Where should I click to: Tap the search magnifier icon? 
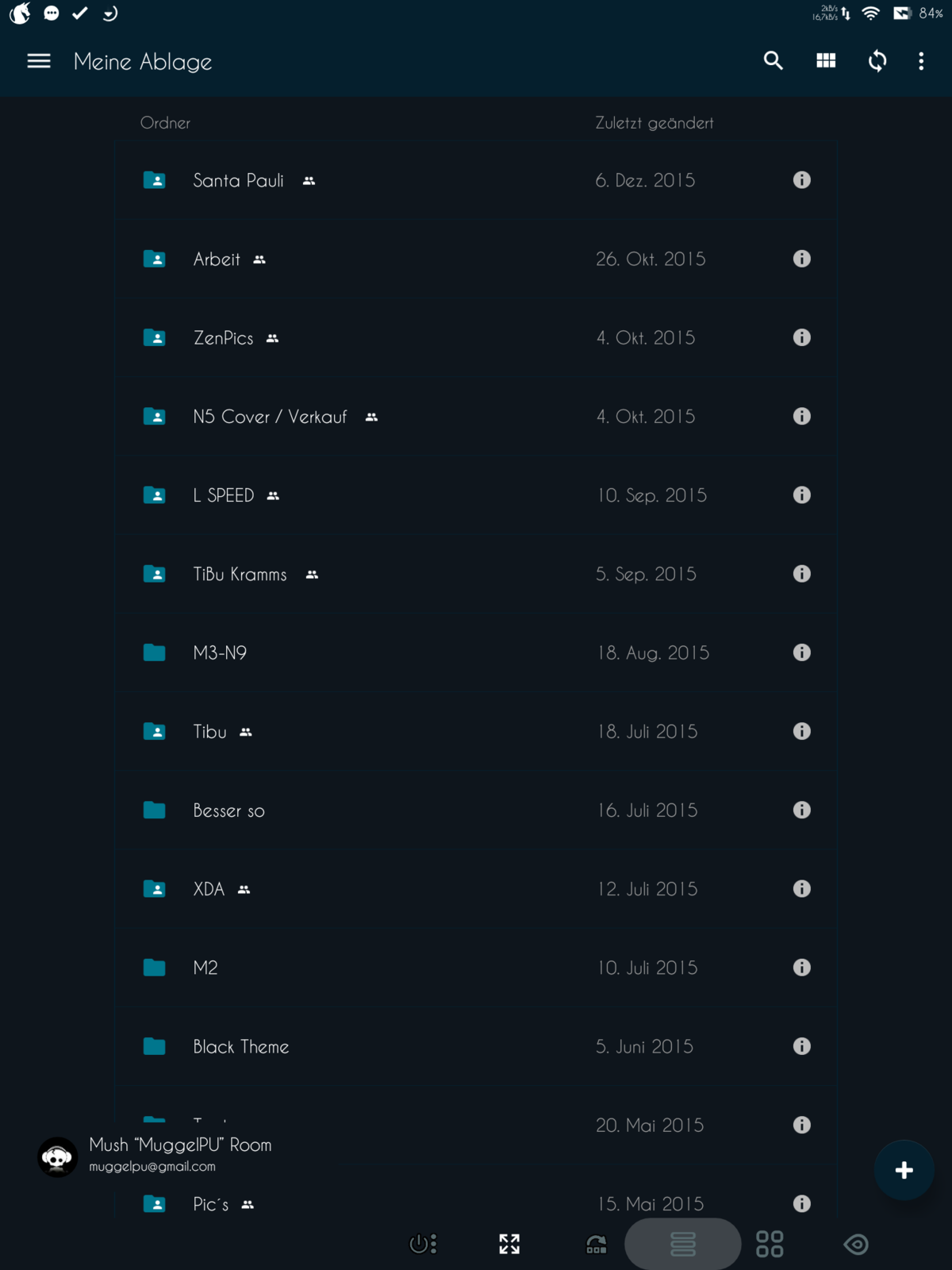coord(773,61)
